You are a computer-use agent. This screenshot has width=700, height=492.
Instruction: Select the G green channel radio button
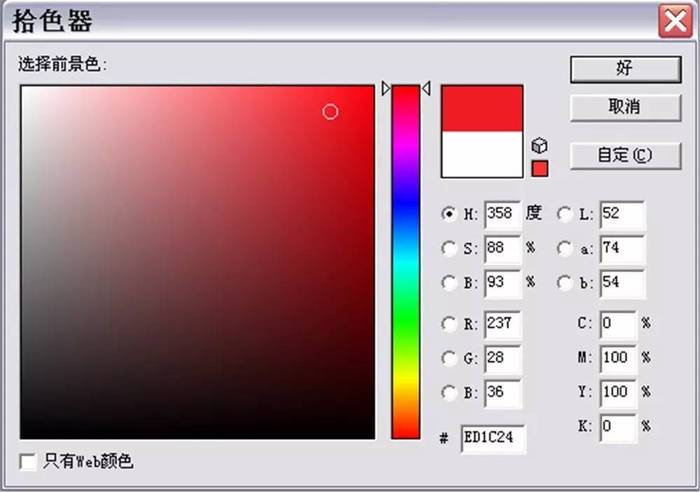449,358
